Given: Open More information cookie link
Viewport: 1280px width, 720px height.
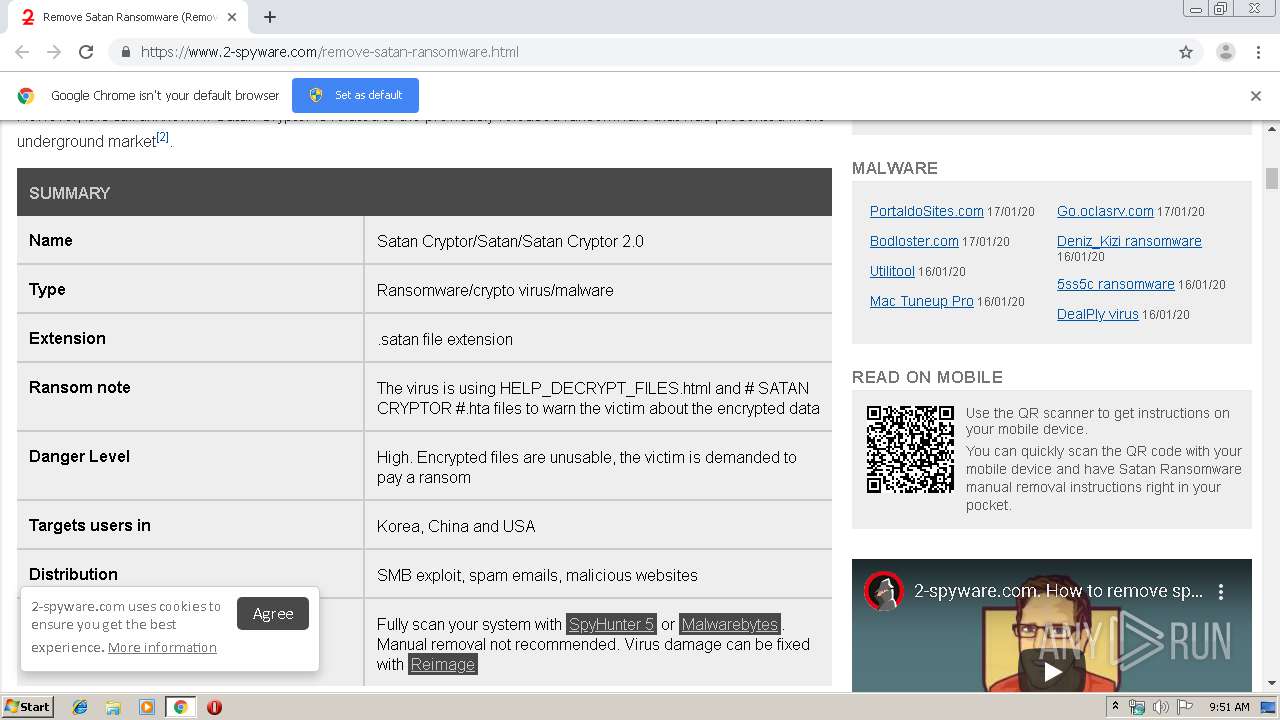Looking at the screenshot, I should point(162,648).
